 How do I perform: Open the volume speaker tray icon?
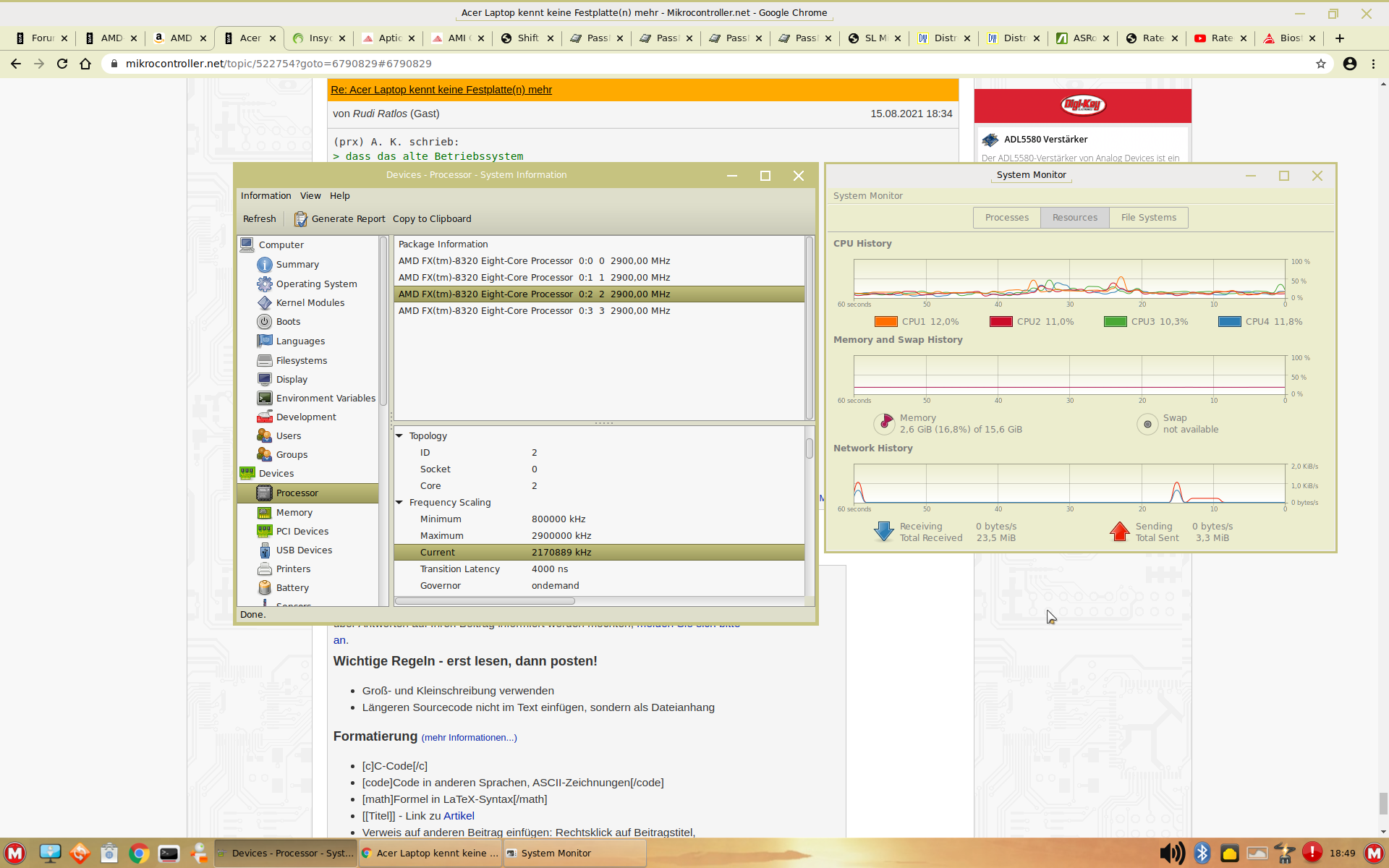pyautogui.click(x=1172, y=853)
